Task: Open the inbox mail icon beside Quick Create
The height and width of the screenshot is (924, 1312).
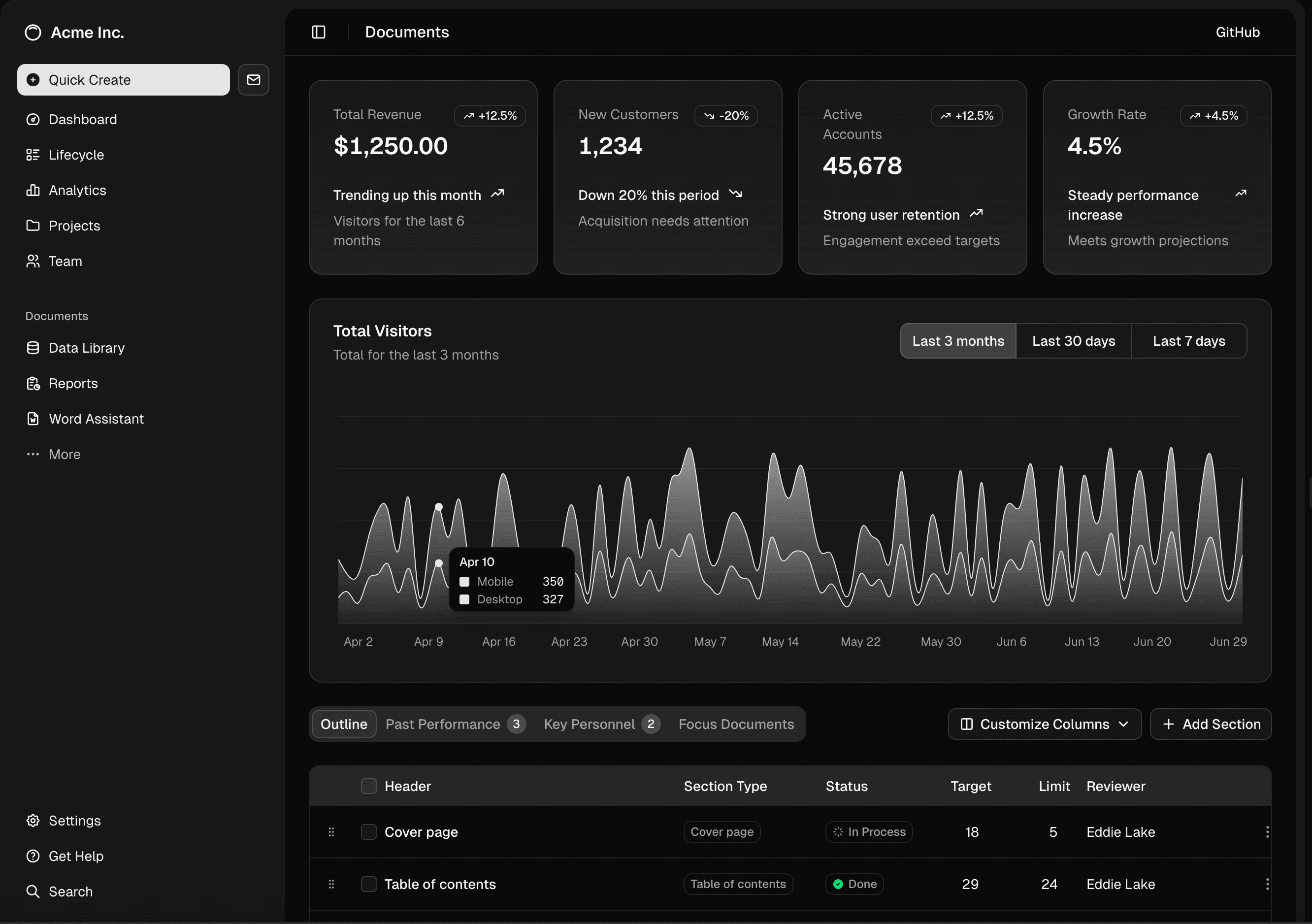Action: (x=253, y=79)
